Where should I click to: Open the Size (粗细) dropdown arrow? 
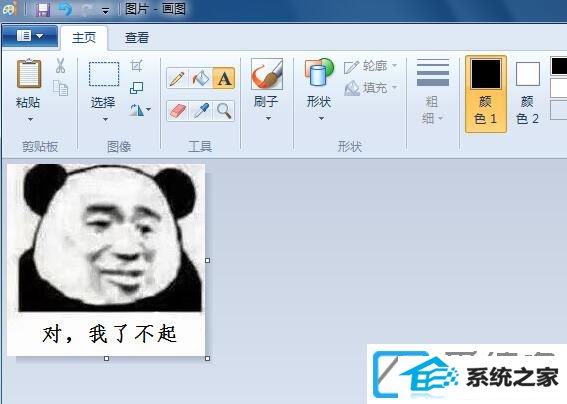point(440,118)
